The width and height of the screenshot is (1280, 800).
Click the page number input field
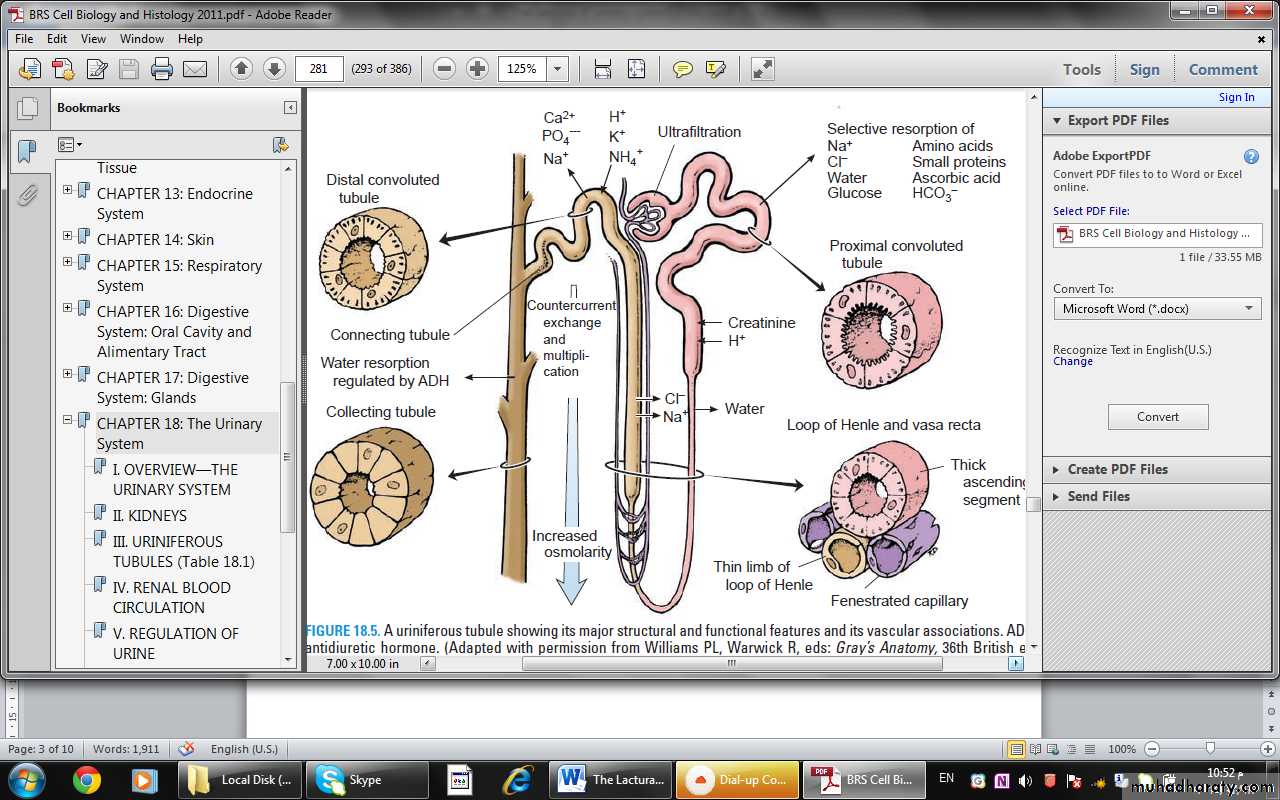pyautogui.click(x=319, y=69)
